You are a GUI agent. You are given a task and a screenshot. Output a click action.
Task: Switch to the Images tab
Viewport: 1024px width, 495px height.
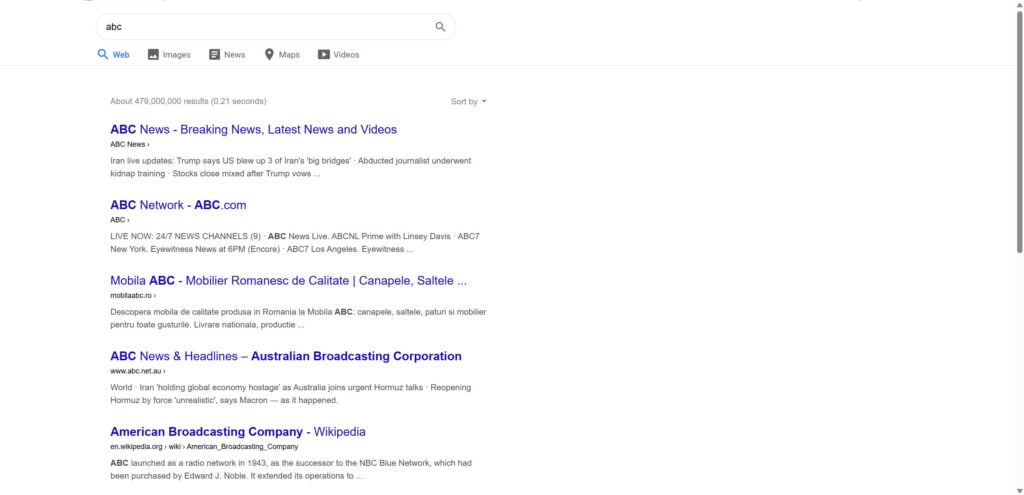(x=169, y=55)
